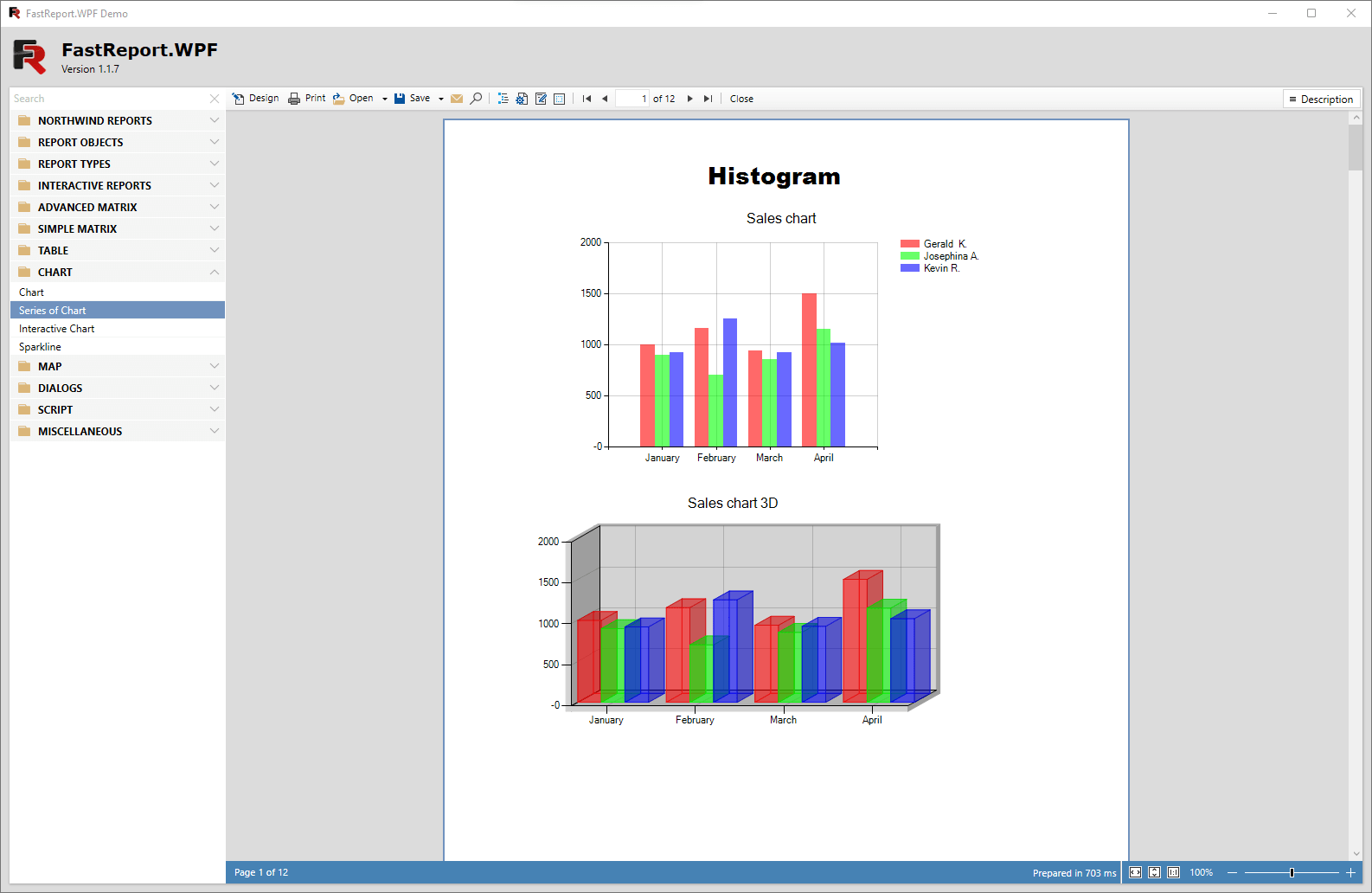Click the zoom in plus icon
Screen dimensions: 1372x893
[x=1350, y=872]
